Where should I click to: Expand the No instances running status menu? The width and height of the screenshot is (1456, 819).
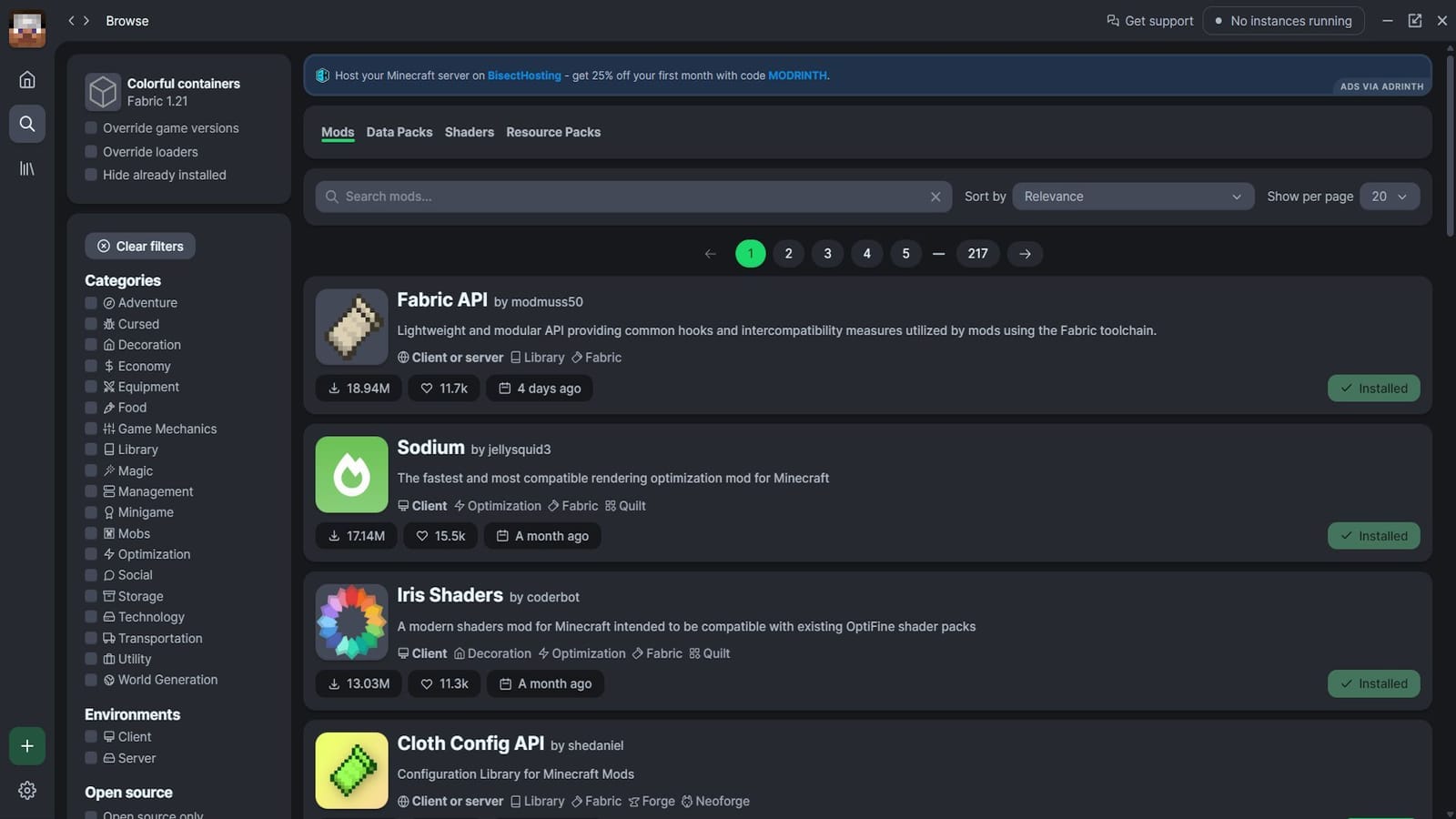(1283, 20)
